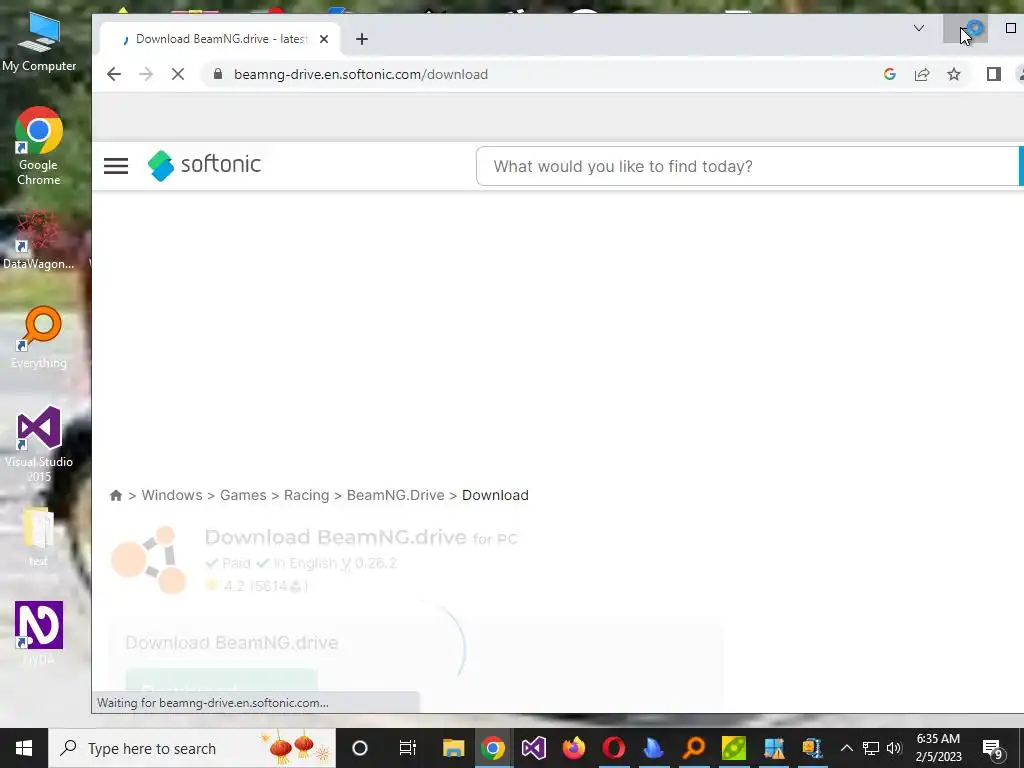
Task: Share this page from address bar
Action: 921,74
